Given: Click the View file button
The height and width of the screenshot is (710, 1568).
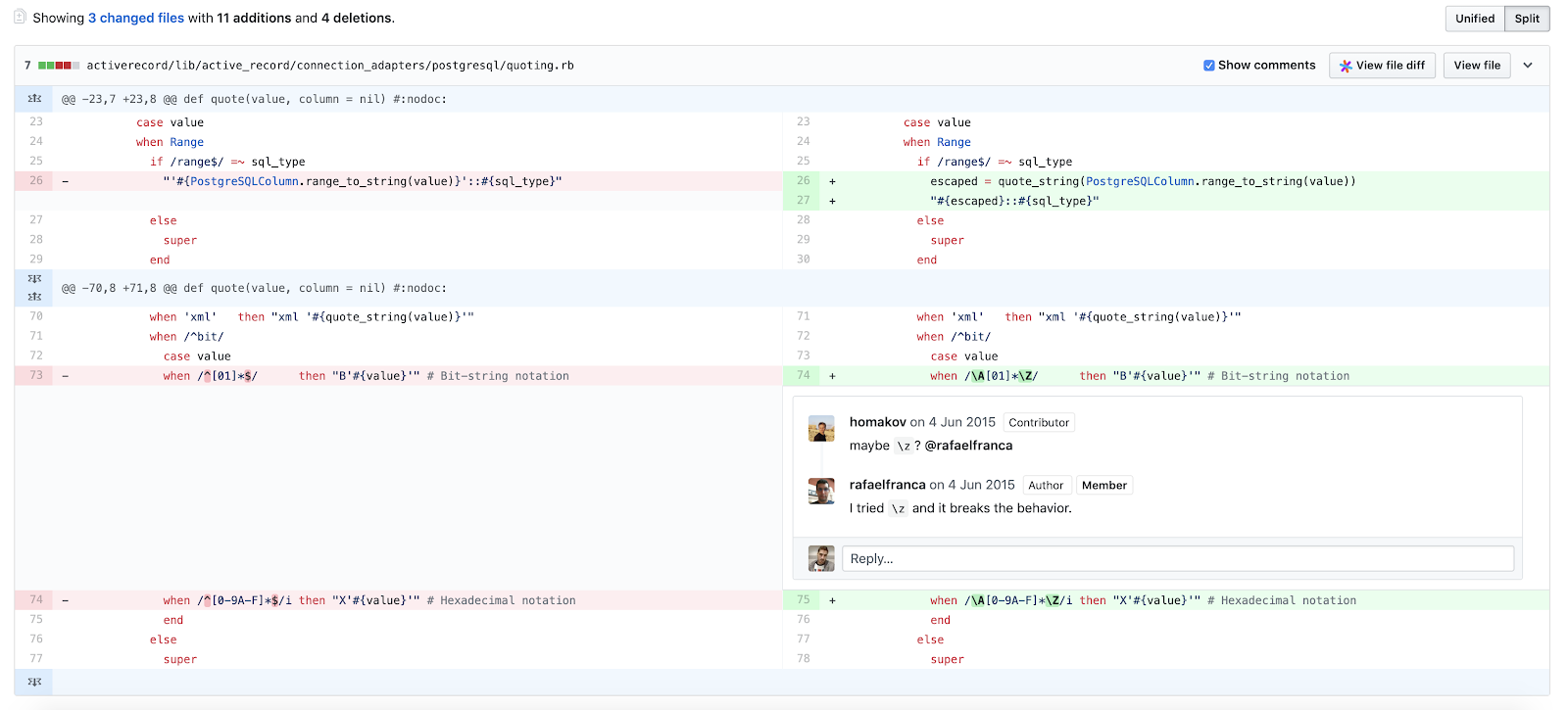Looking at the screenshot, I should pyautogui.click(x=1477, y=66).
